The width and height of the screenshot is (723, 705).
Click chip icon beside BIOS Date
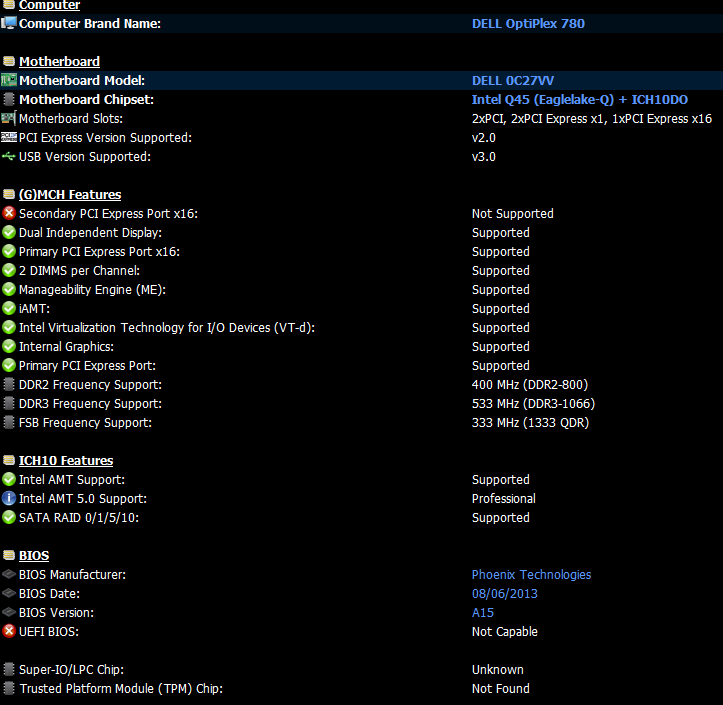9,593
